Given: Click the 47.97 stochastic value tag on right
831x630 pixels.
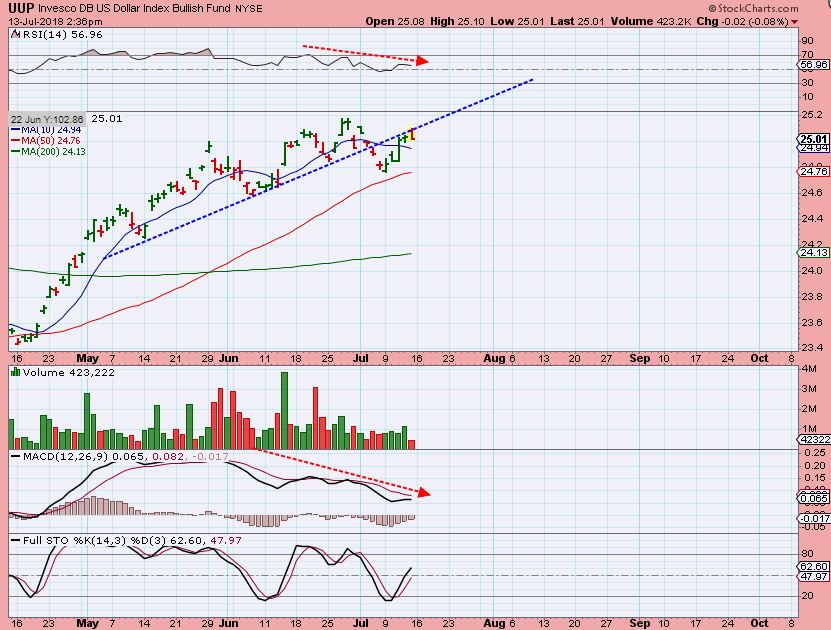Looking at the screenshot, I should [x=814, y=576].
